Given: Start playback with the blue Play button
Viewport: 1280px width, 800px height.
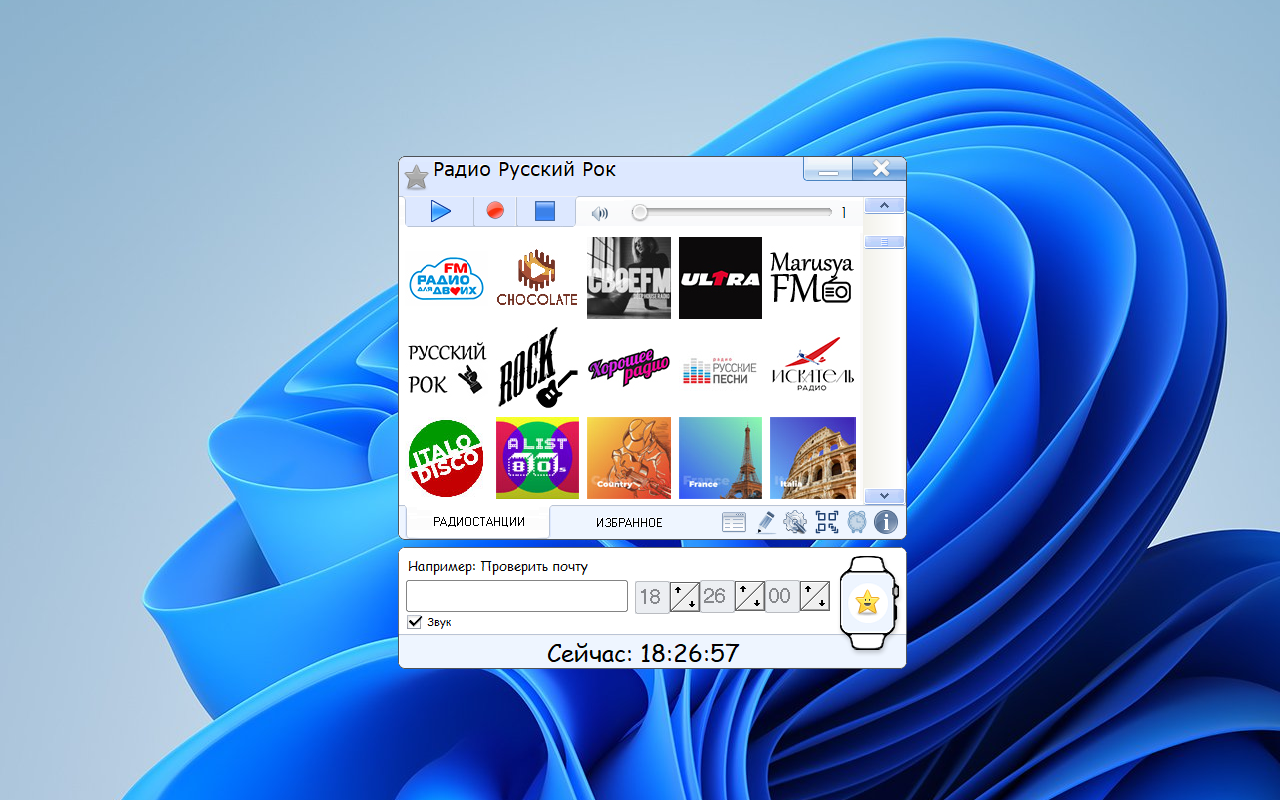Looking at the screenshot, I should pos(440,211).
